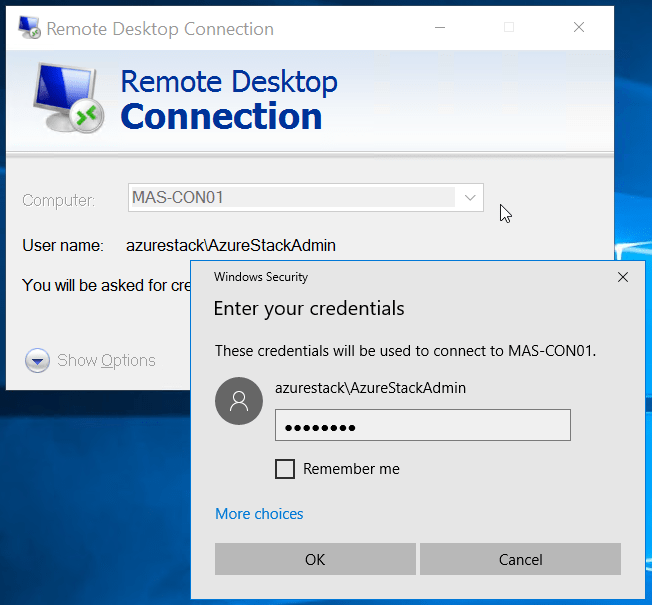Close the Remote Desktop Connection window

pos(579,28)
